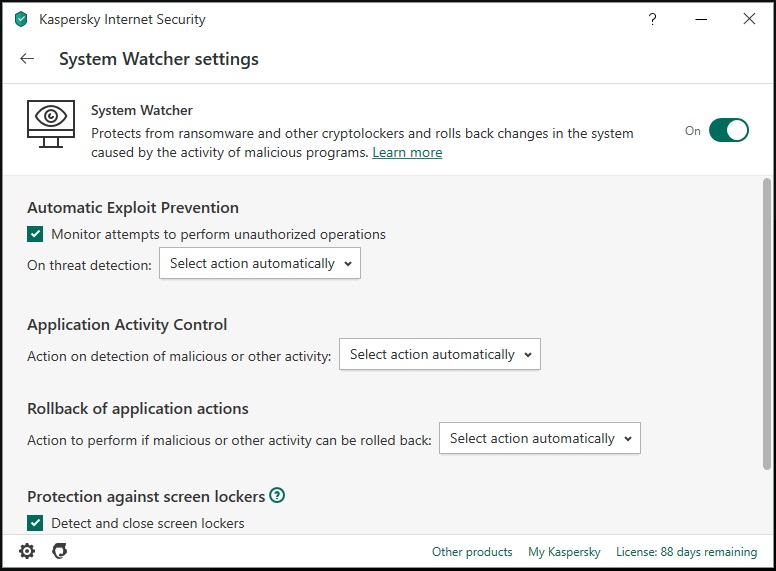Click the Rollback of application actions heading
This screenshot has width=776, height=571.
click(x=138, y=409)
